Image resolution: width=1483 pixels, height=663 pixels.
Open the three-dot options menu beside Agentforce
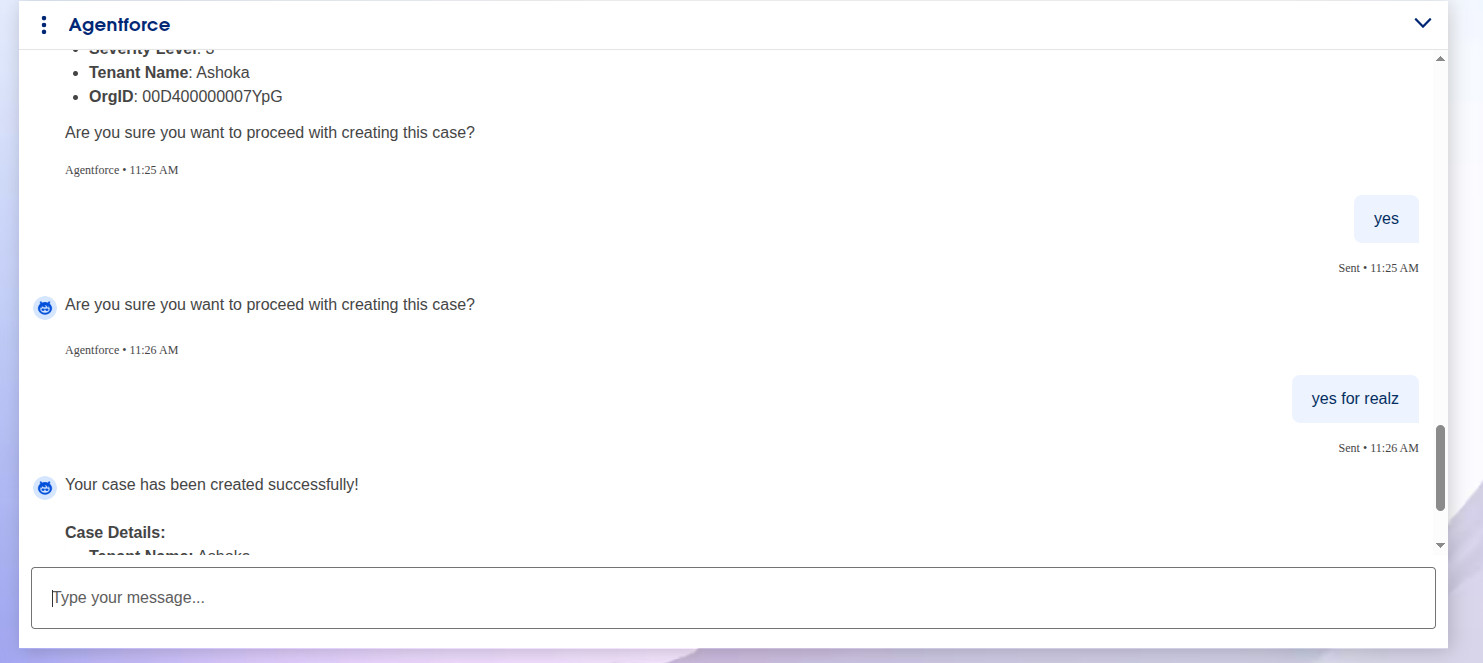pos(43,25)
